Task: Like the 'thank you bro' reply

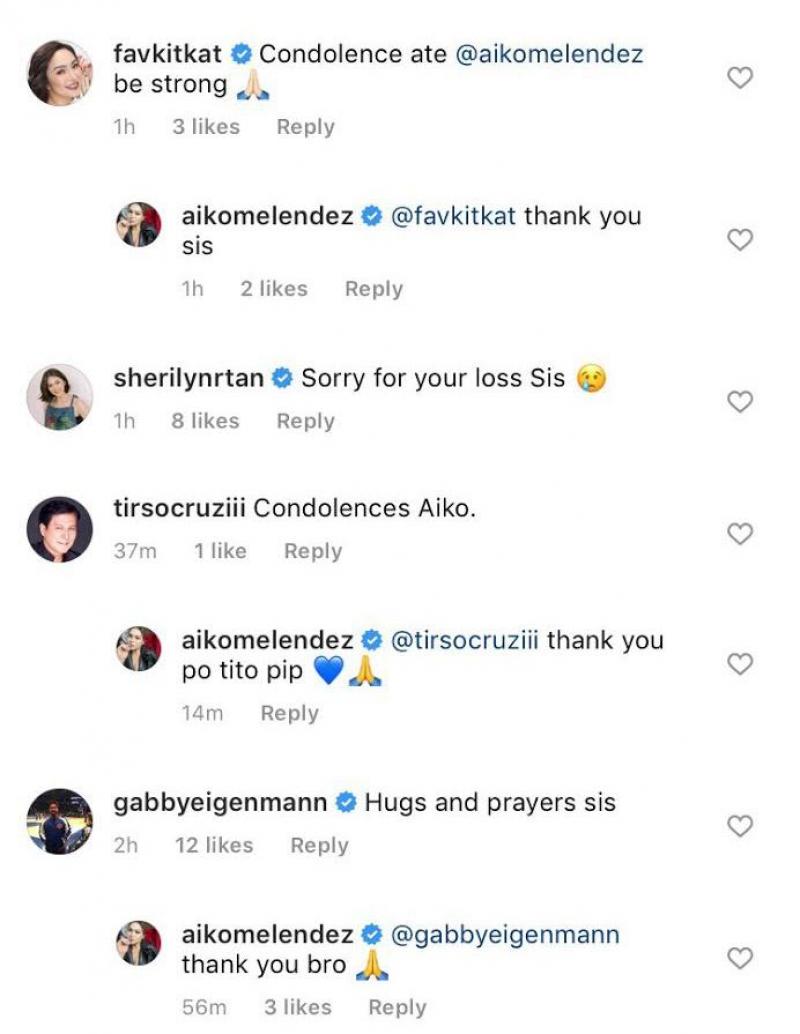Action: pyautogui.click(x=739, y=958)
